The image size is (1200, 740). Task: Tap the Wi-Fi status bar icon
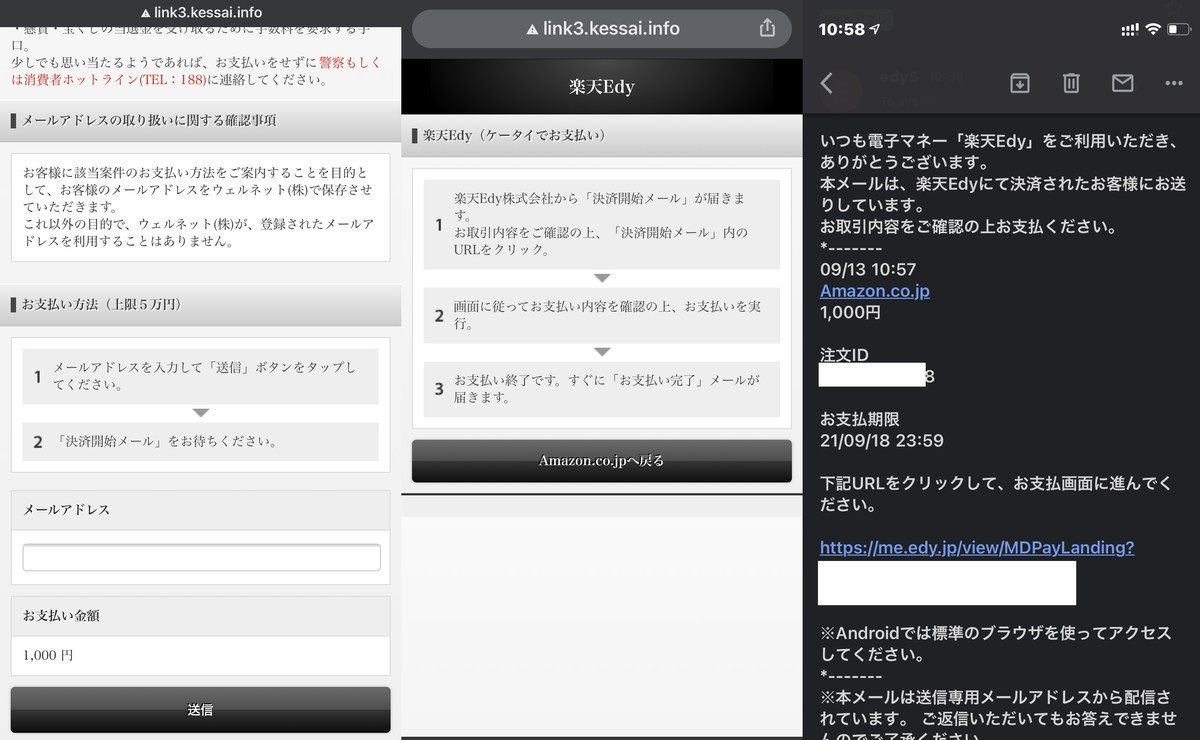pyautogui.click(x=1153, y=29)
